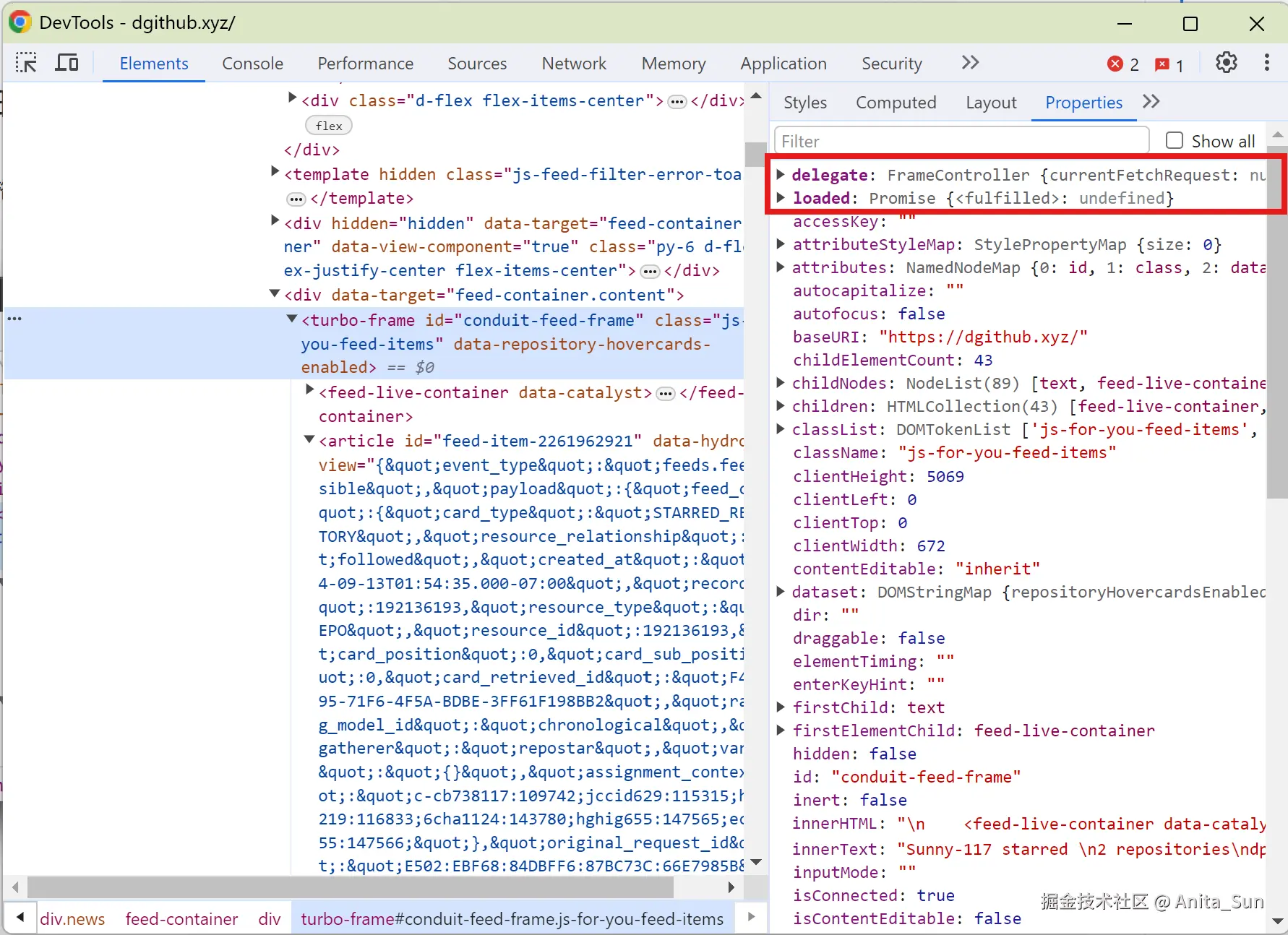Image resolution: width=1288 pixels, height=935 pixels.
Task: Click the flex layout badge
Action: point(329,126)
